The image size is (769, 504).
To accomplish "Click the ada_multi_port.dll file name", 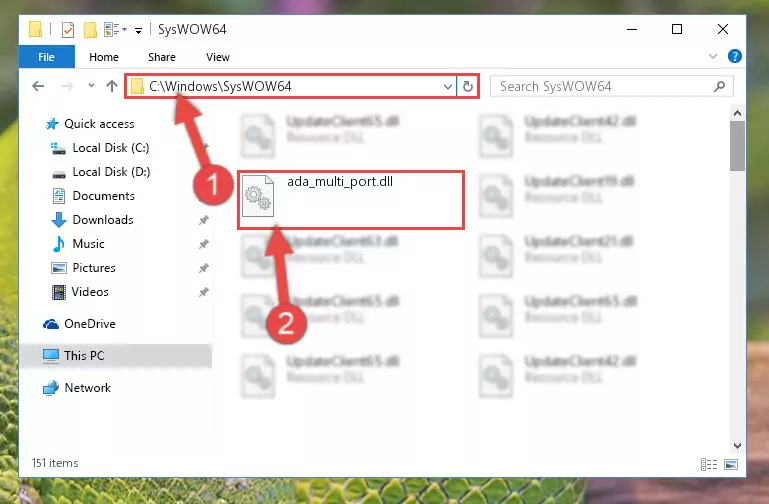I will [340, 181].
